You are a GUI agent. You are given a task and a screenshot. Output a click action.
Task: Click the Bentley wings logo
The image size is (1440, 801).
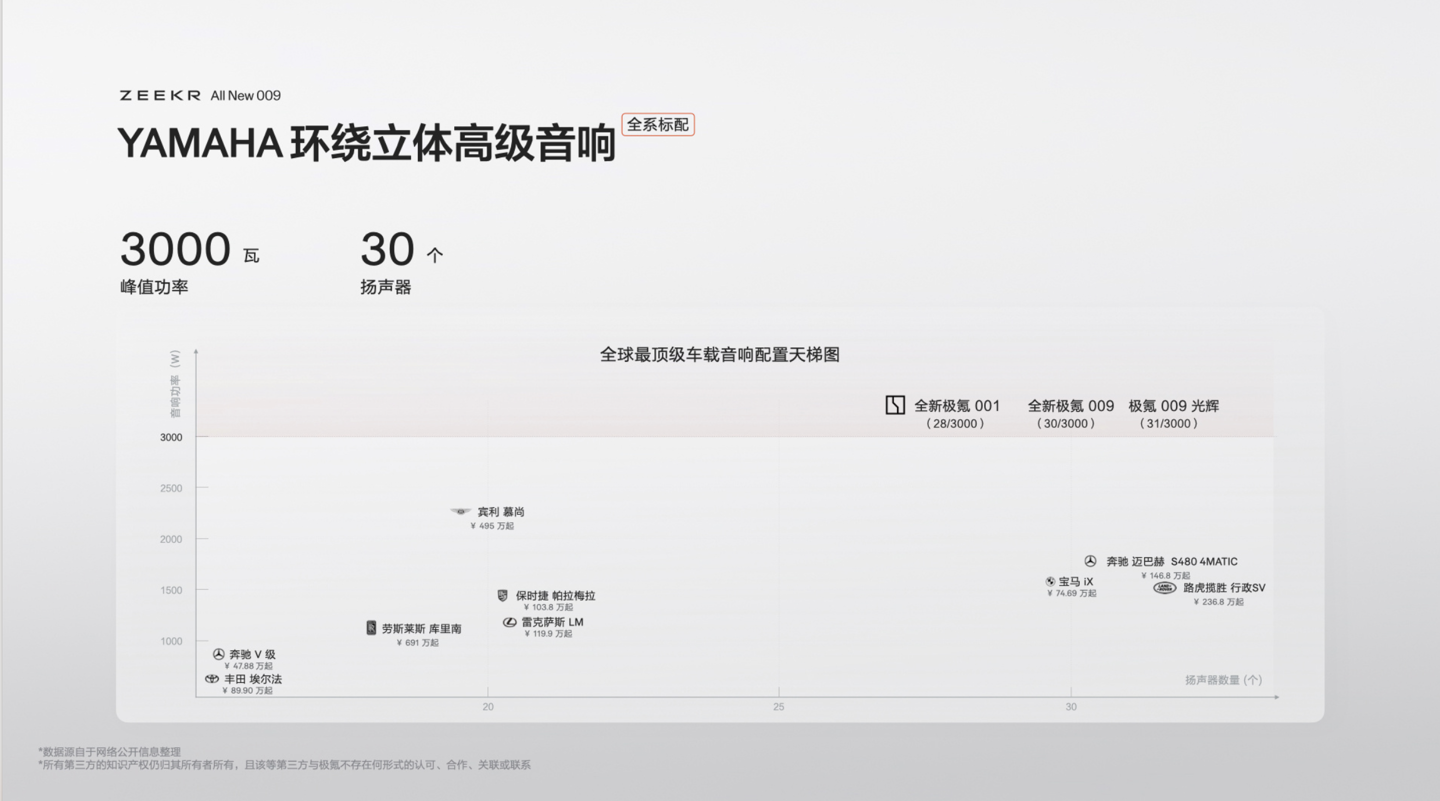460,511
